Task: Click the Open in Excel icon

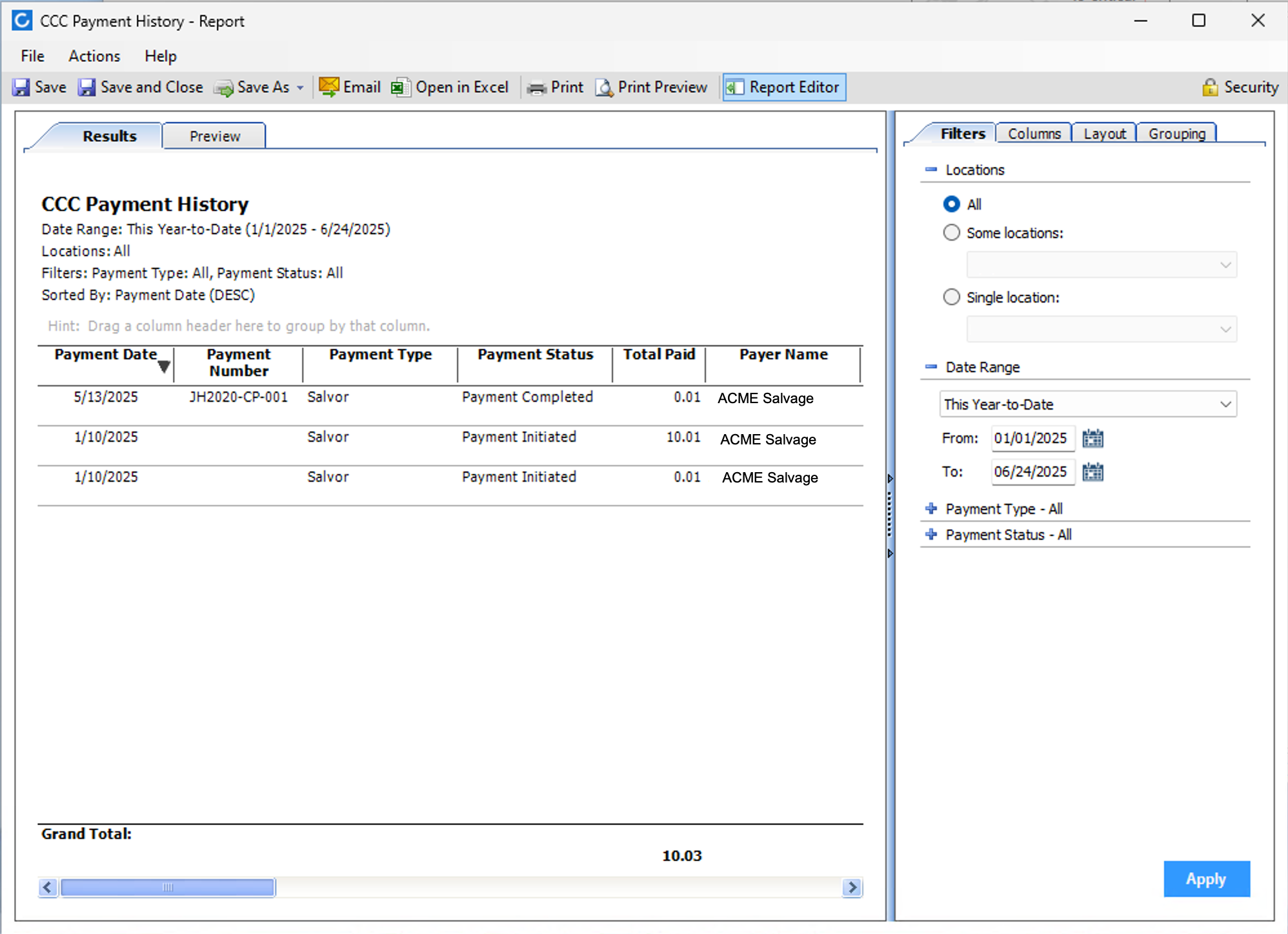Action: pos(401,87)
